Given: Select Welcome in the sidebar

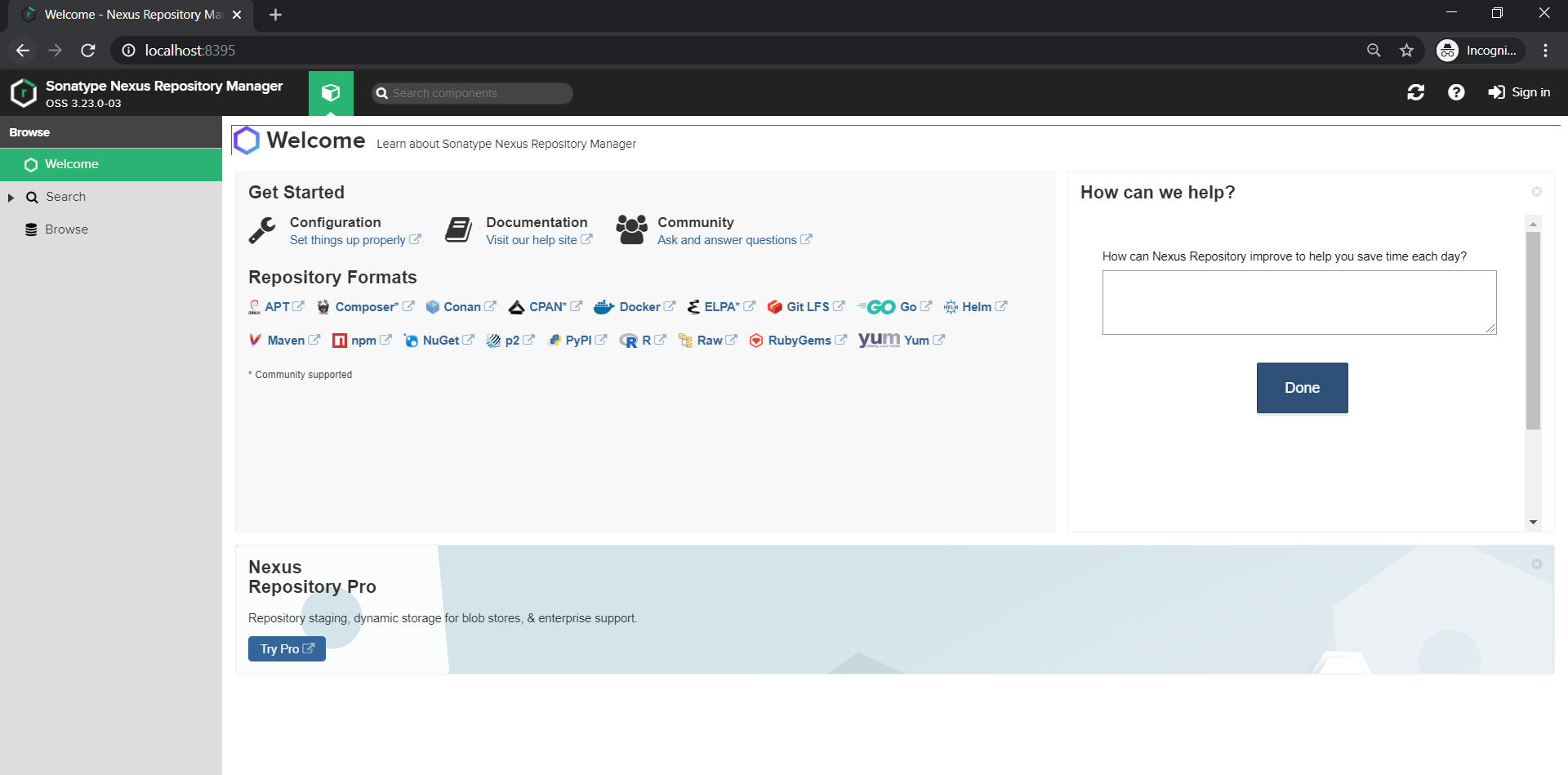Looking at the screenshot, I should tap(71, 164).
